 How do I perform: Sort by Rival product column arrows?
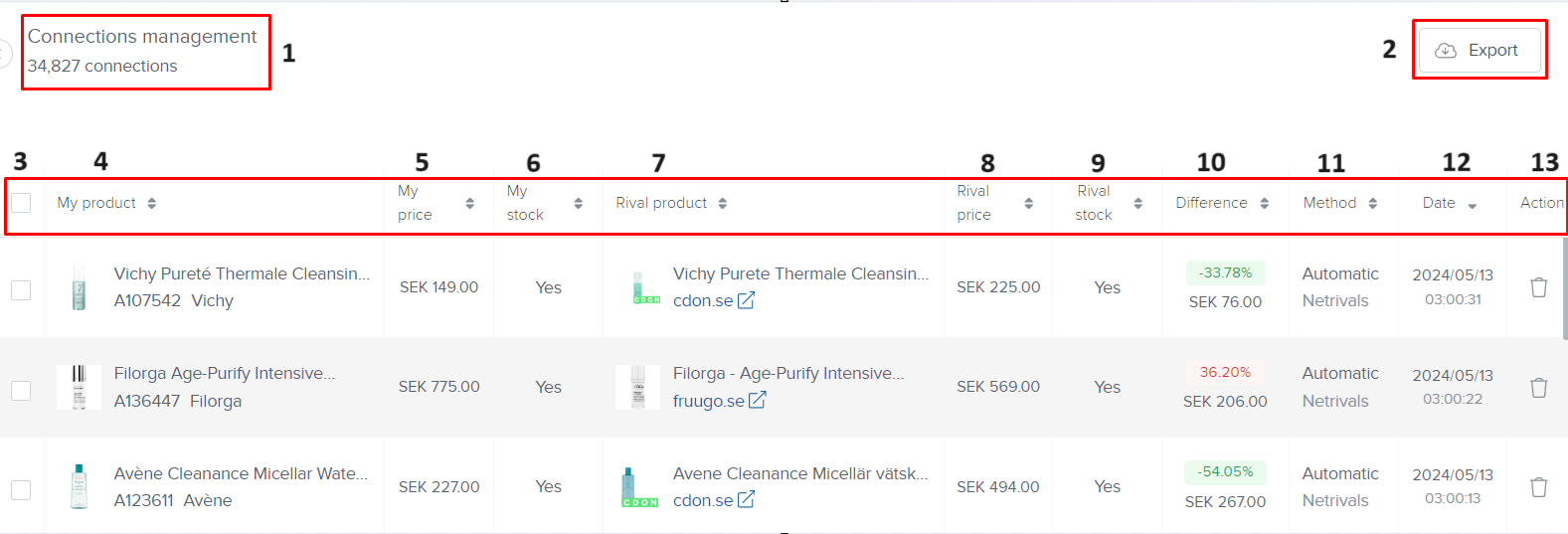tap(723, 203)
